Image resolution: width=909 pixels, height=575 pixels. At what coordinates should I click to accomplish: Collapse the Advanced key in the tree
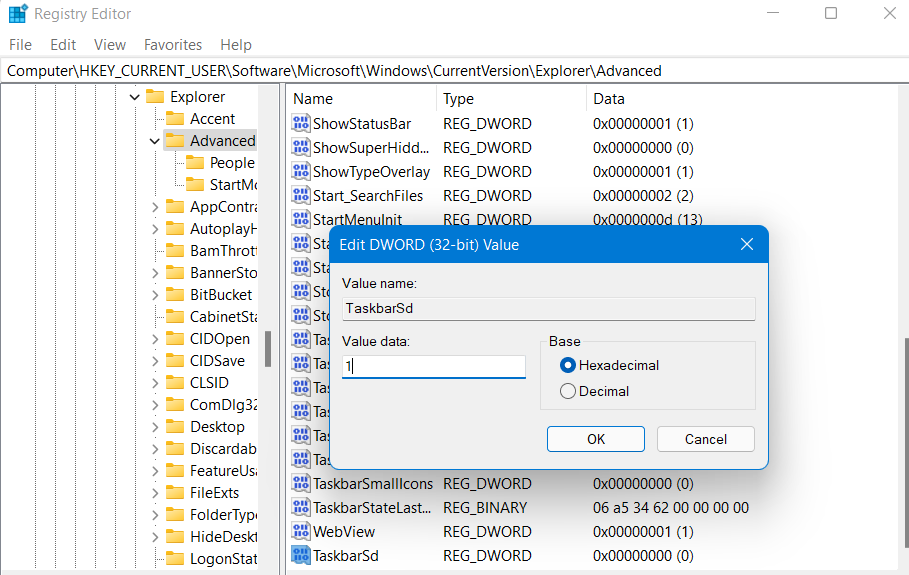click(x=154, y=141)
